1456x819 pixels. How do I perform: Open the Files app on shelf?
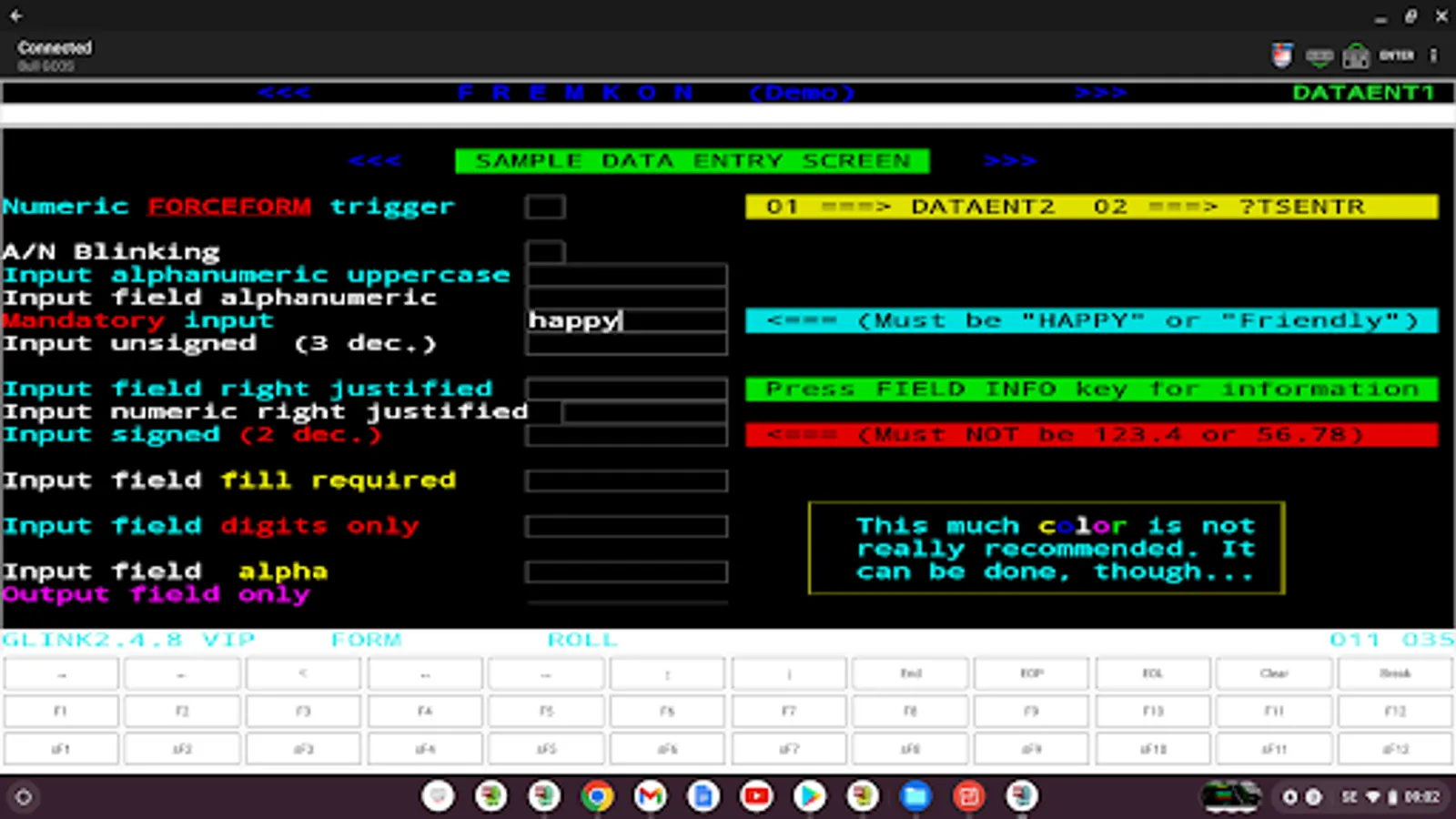click(915, 797)
